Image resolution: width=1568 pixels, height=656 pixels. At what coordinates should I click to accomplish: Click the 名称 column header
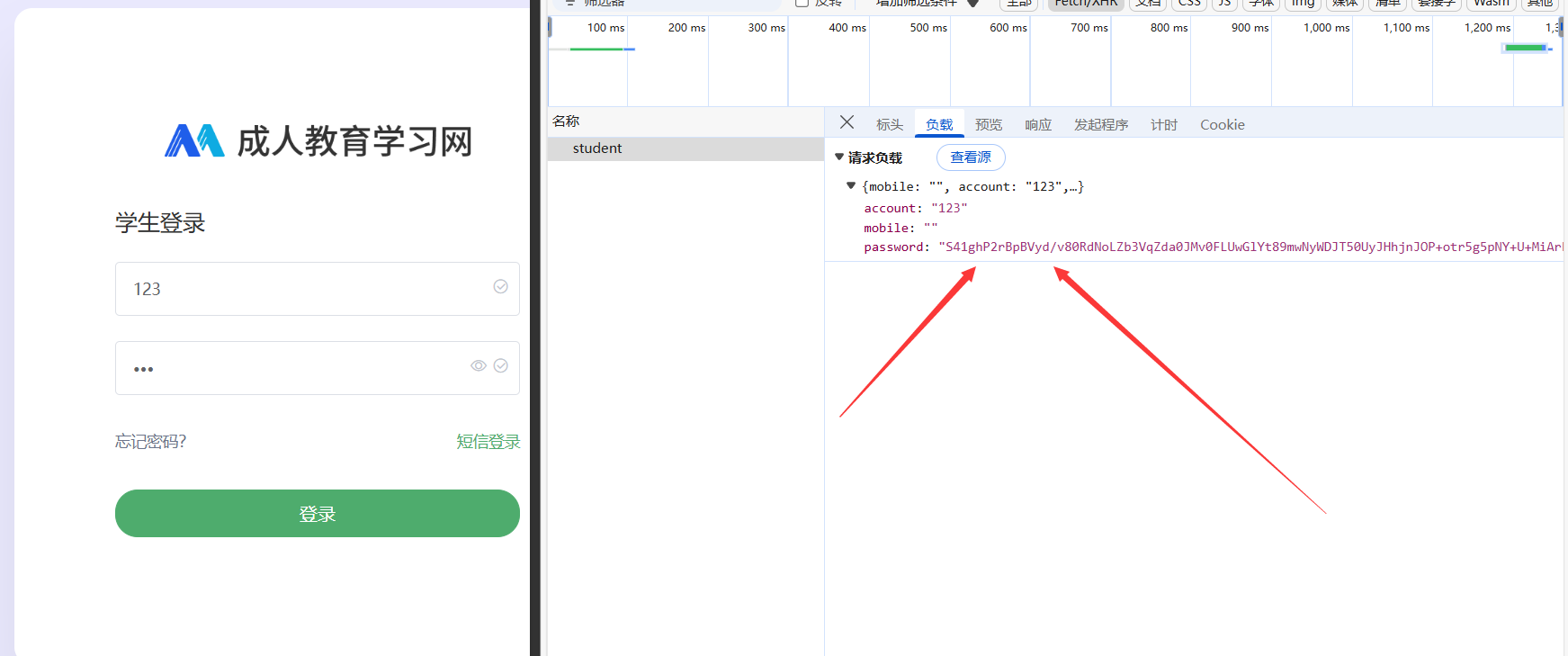click(566, 121)
